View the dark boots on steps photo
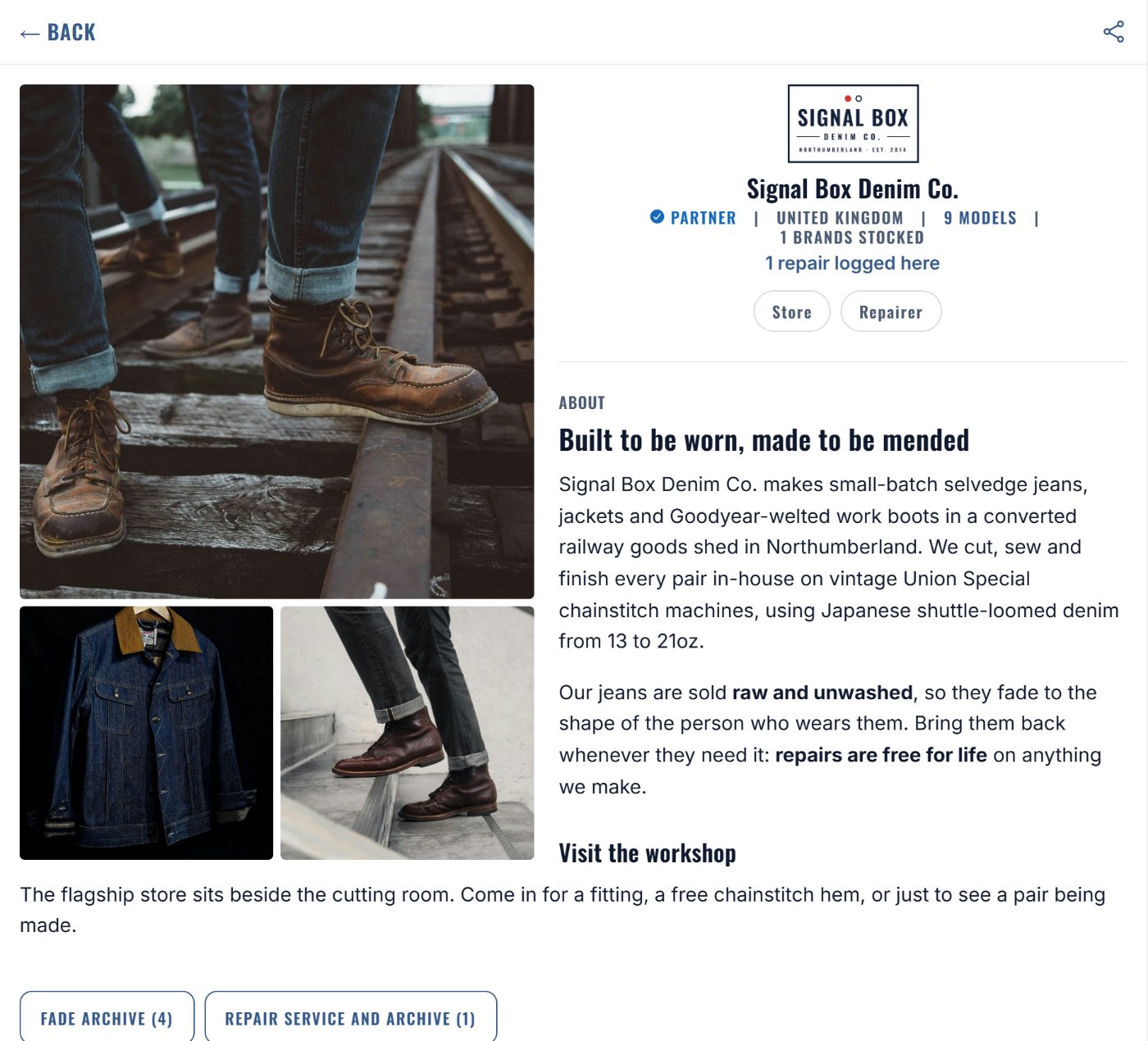The height and width of the screenshot is (1041, 1148). point(407,733)
